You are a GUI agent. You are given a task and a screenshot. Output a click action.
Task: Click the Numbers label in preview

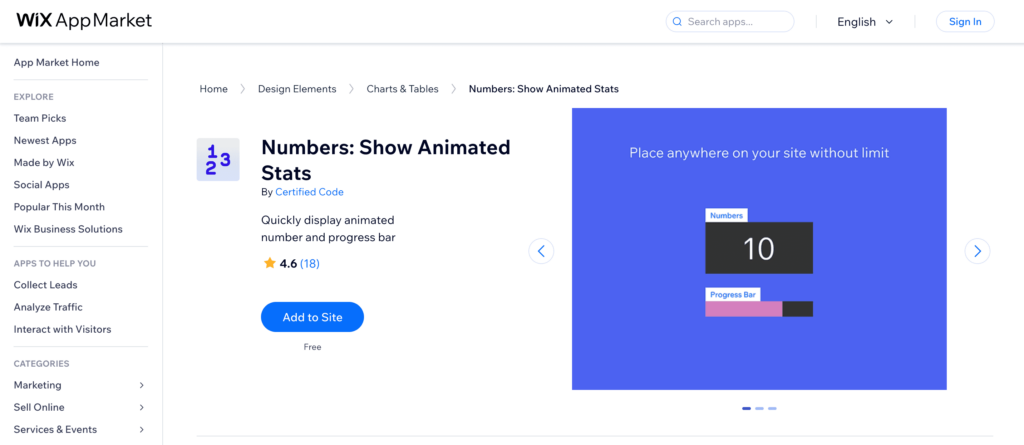pos(726,215)
